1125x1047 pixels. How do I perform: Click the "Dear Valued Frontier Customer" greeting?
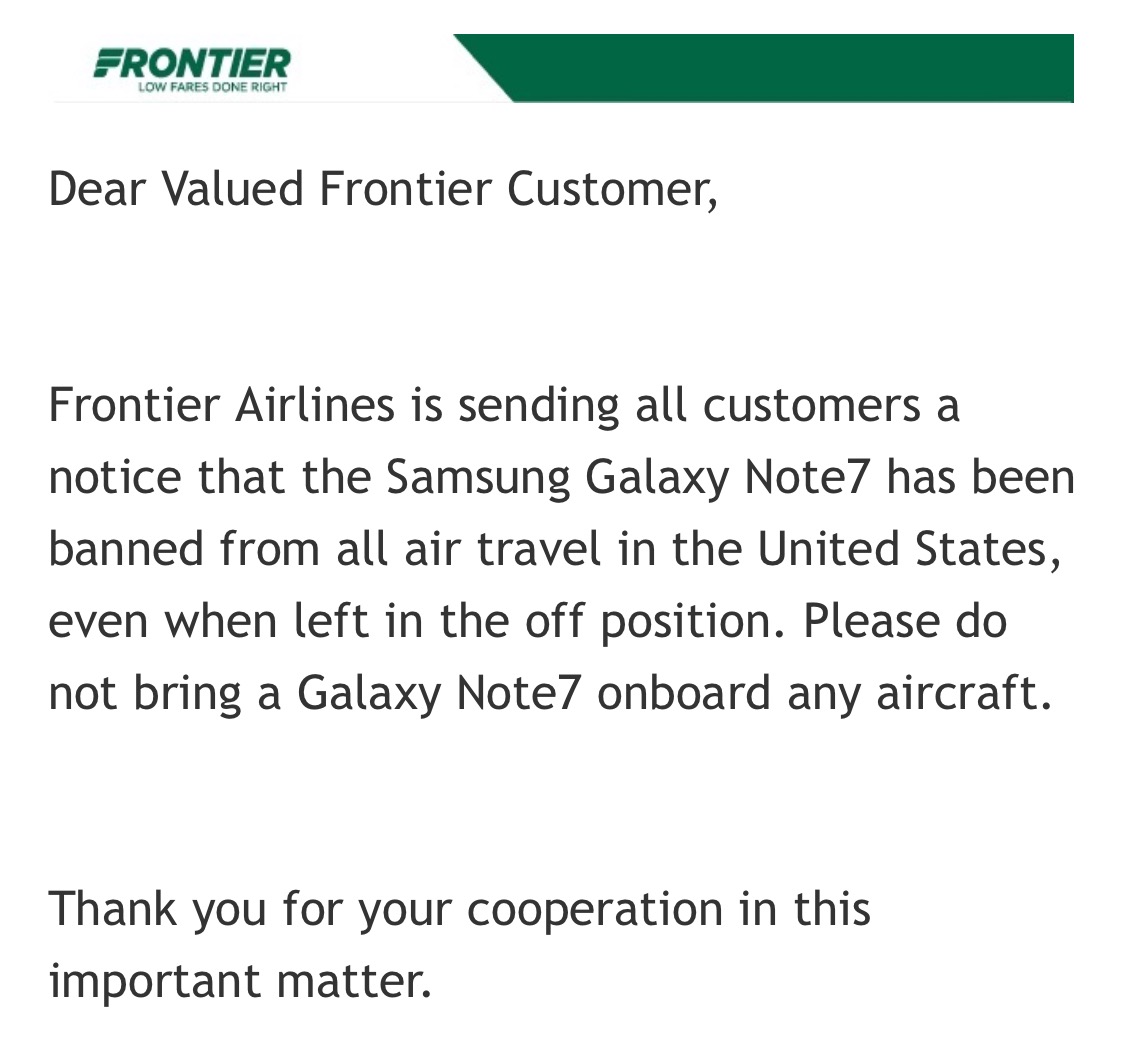click(383, 189)
